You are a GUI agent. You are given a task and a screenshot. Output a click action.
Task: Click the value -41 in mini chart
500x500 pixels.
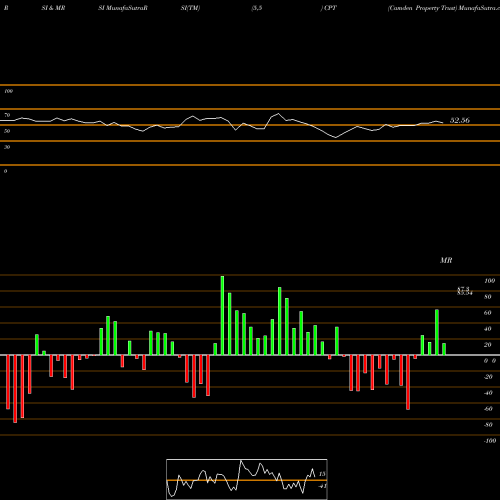322,486
